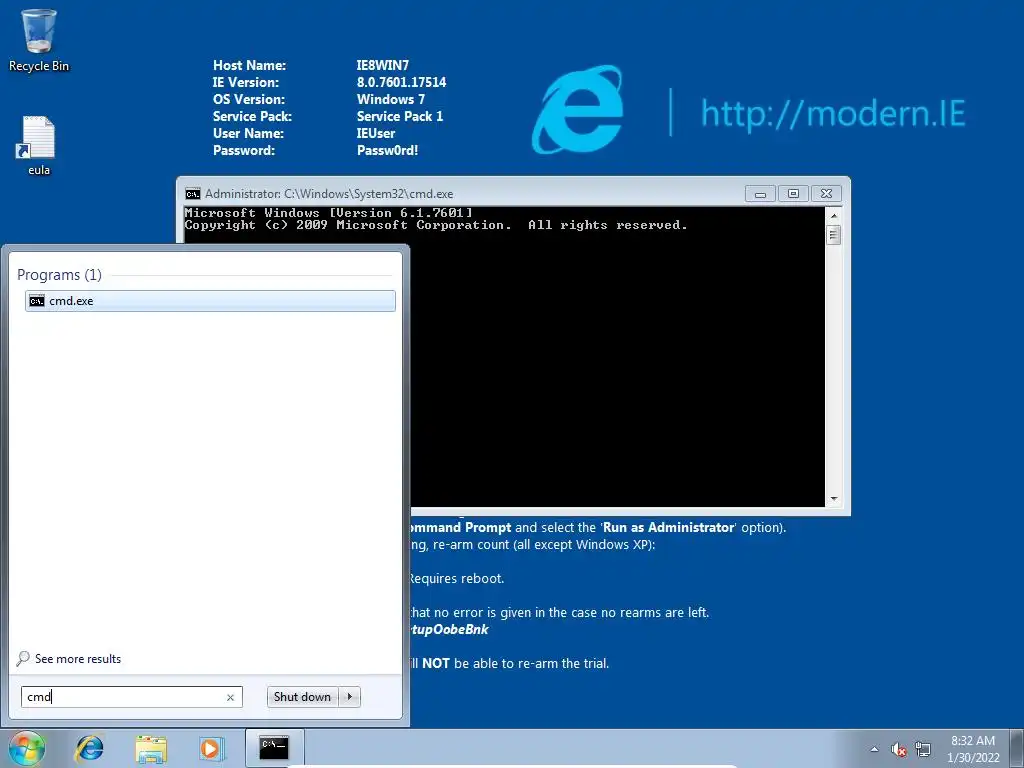This screenshot has height=768, width=1024.
Task: Click the http://modern.IE wallpaper text
Action: click(833, 113)
